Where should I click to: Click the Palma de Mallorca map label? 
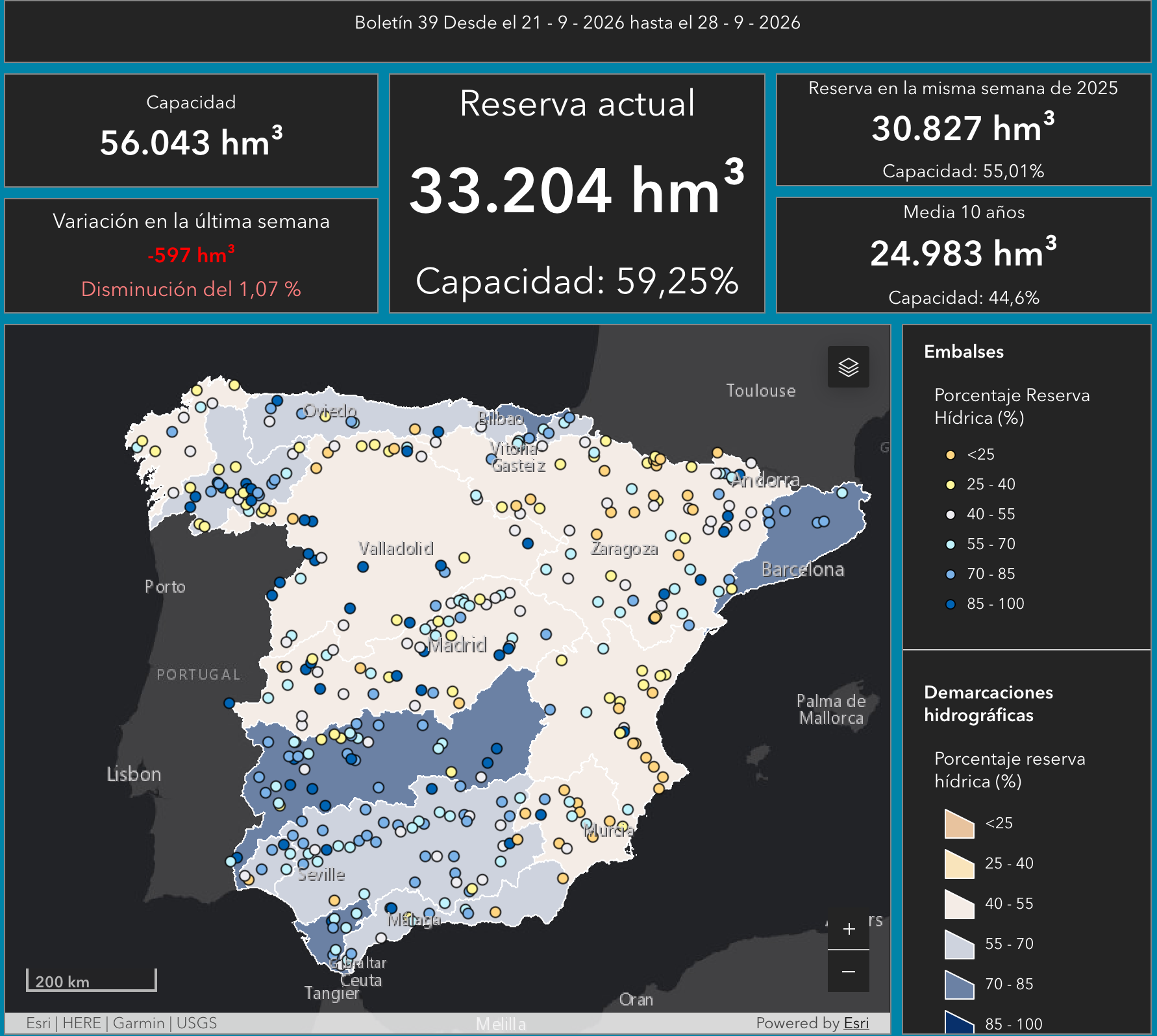tap(831, 709)
